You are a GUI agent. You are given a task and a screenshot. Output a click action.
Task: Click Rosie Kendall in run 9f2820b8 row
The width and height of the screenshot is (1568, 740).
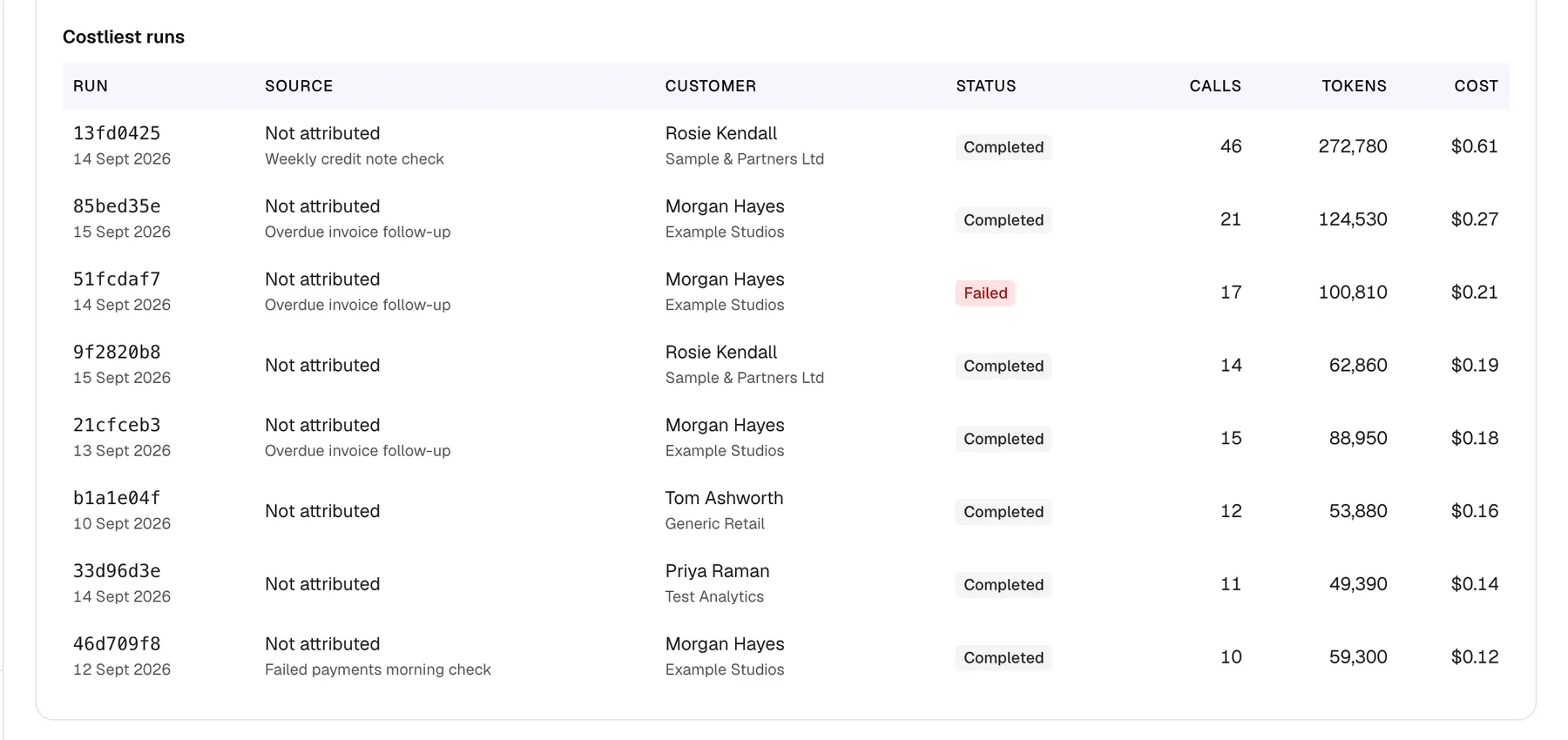[x=721, y=353]
